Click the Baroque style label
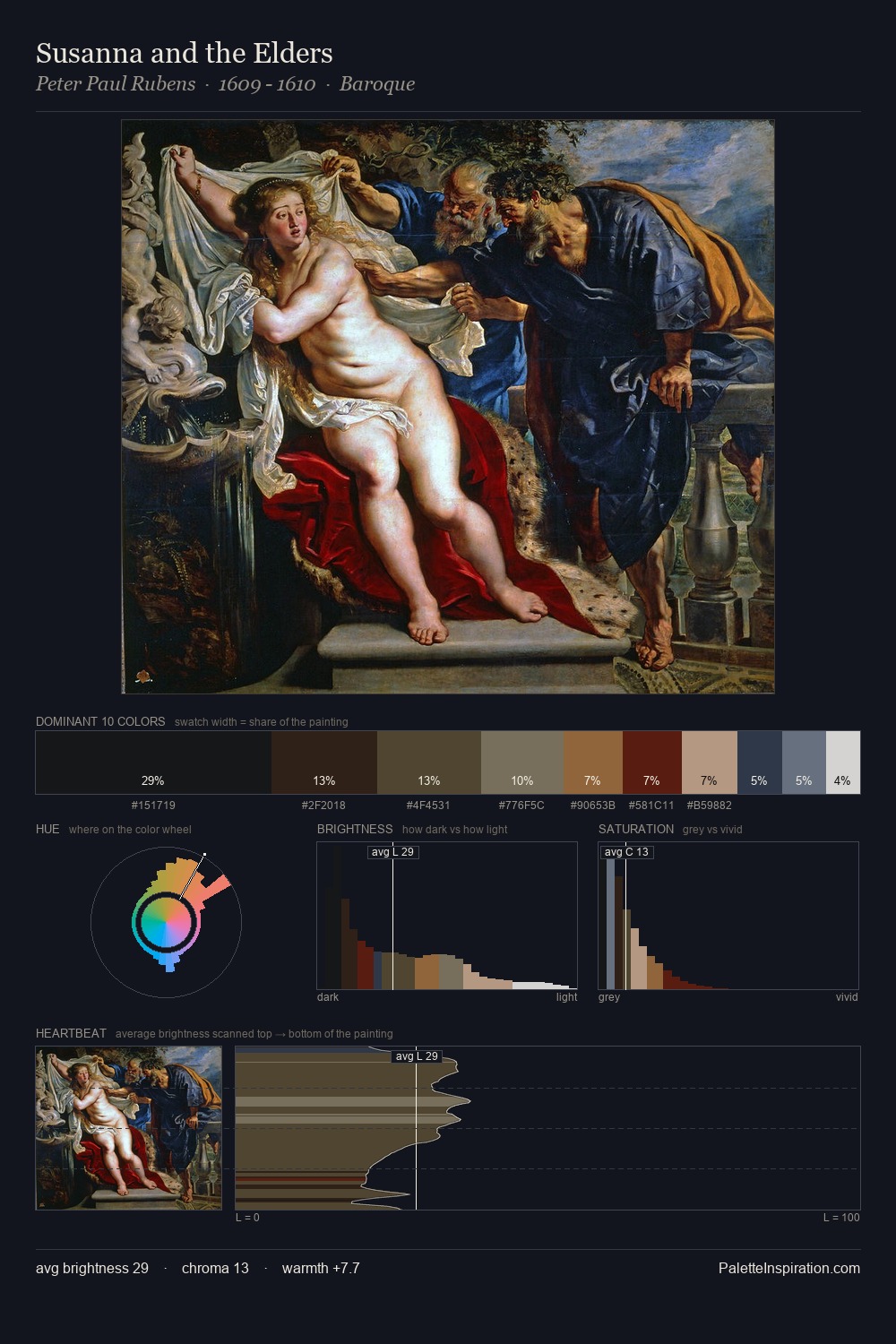 click(x=377, y=84)
